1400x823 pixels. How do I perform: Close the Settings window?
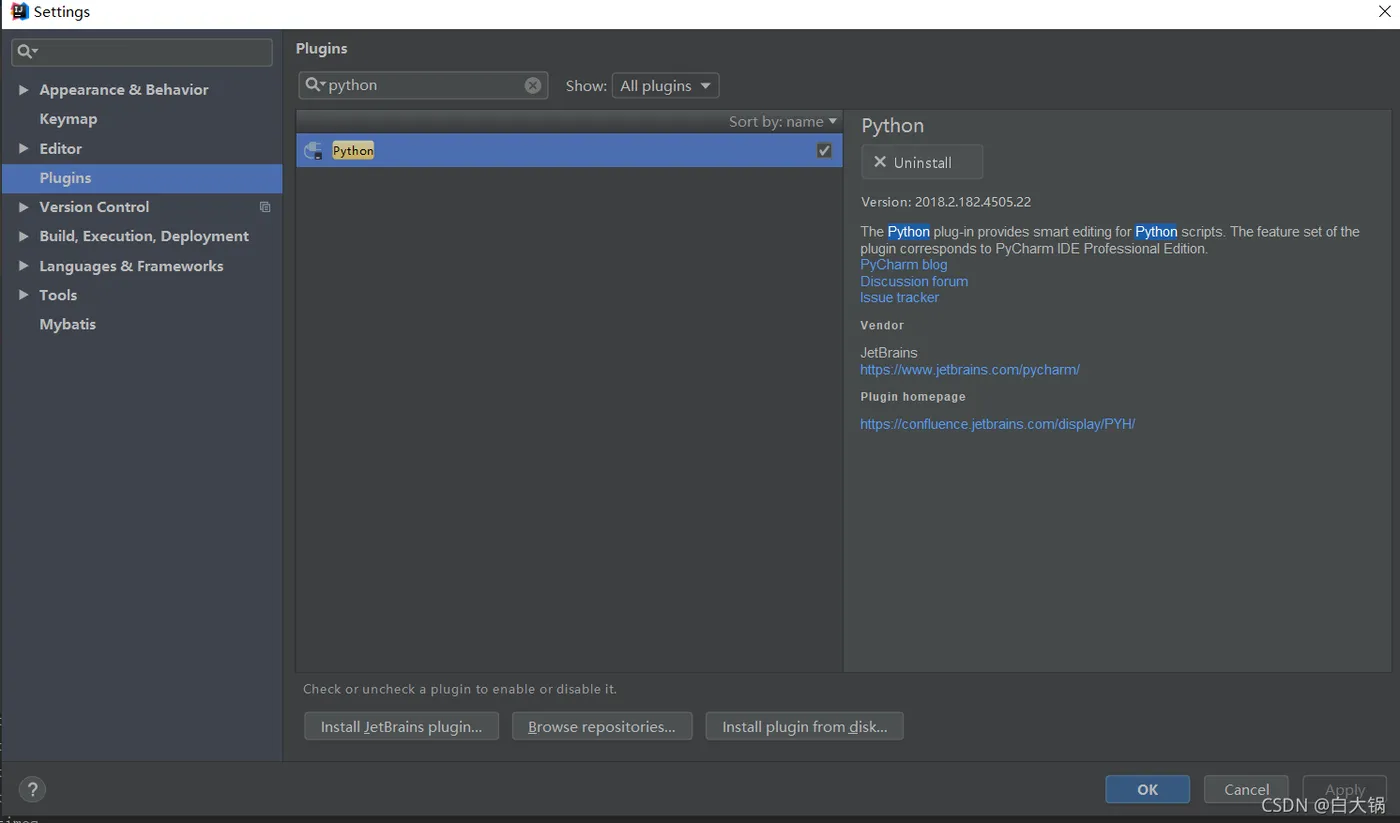click(1383, 12)
